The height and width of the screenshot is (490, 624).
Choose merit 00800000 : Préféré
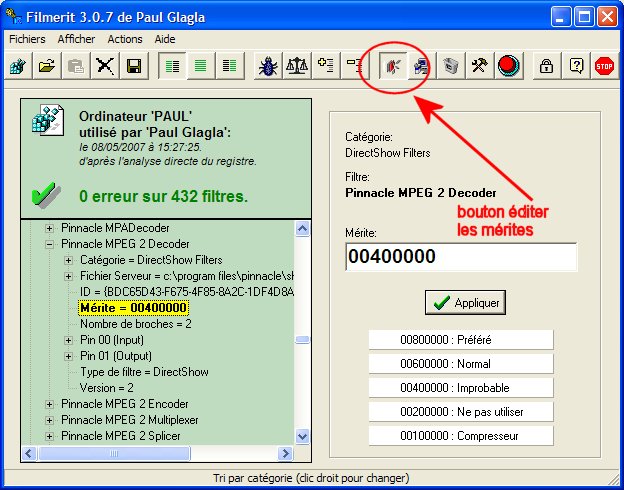coord(461,340)
